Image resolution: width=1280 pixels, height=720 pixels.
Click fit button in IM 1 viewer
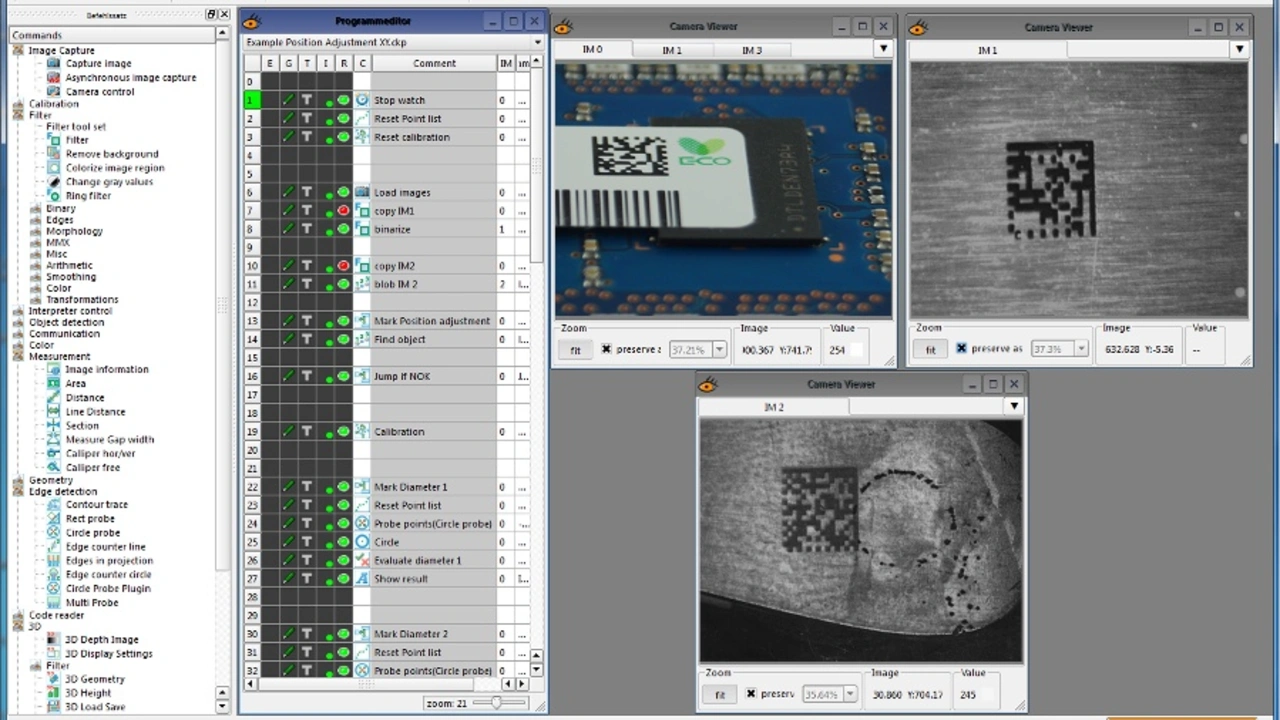click(x=930, y=349)
